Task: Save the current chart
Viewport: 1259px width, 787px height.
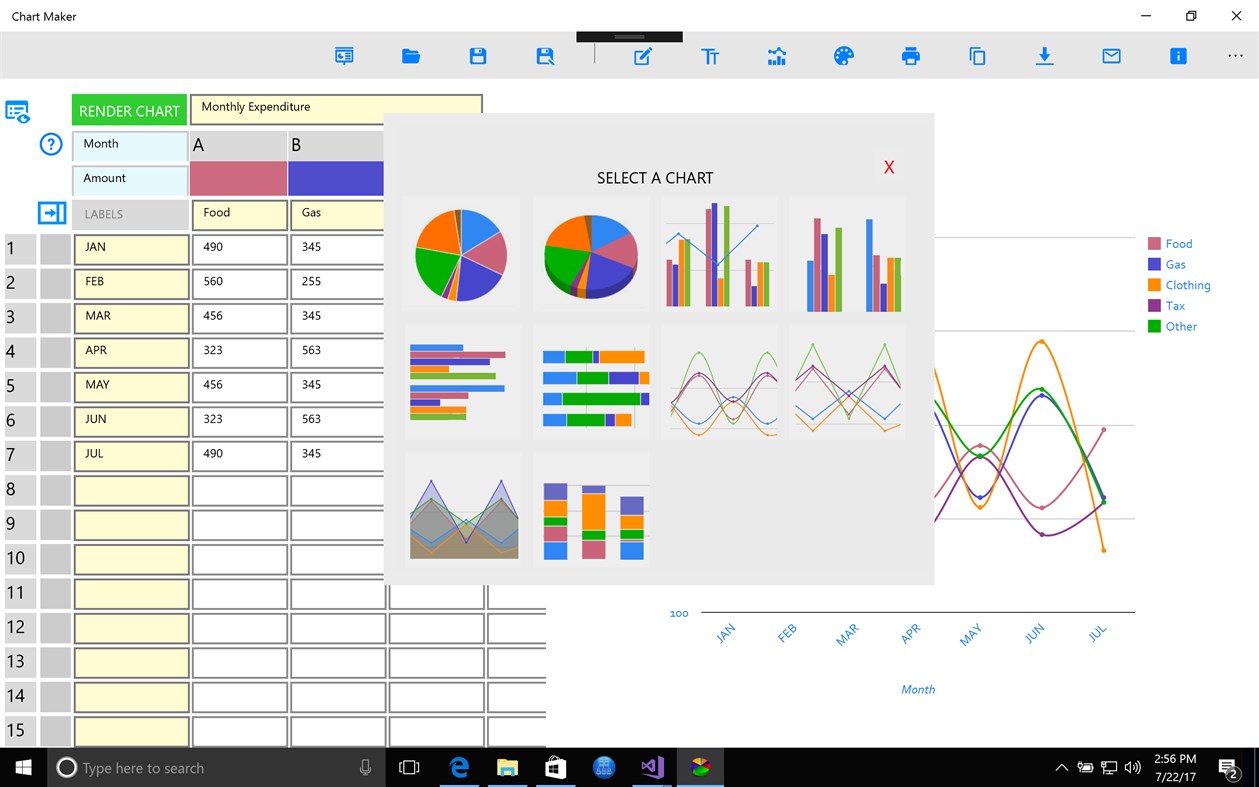Action: point(477,56)
